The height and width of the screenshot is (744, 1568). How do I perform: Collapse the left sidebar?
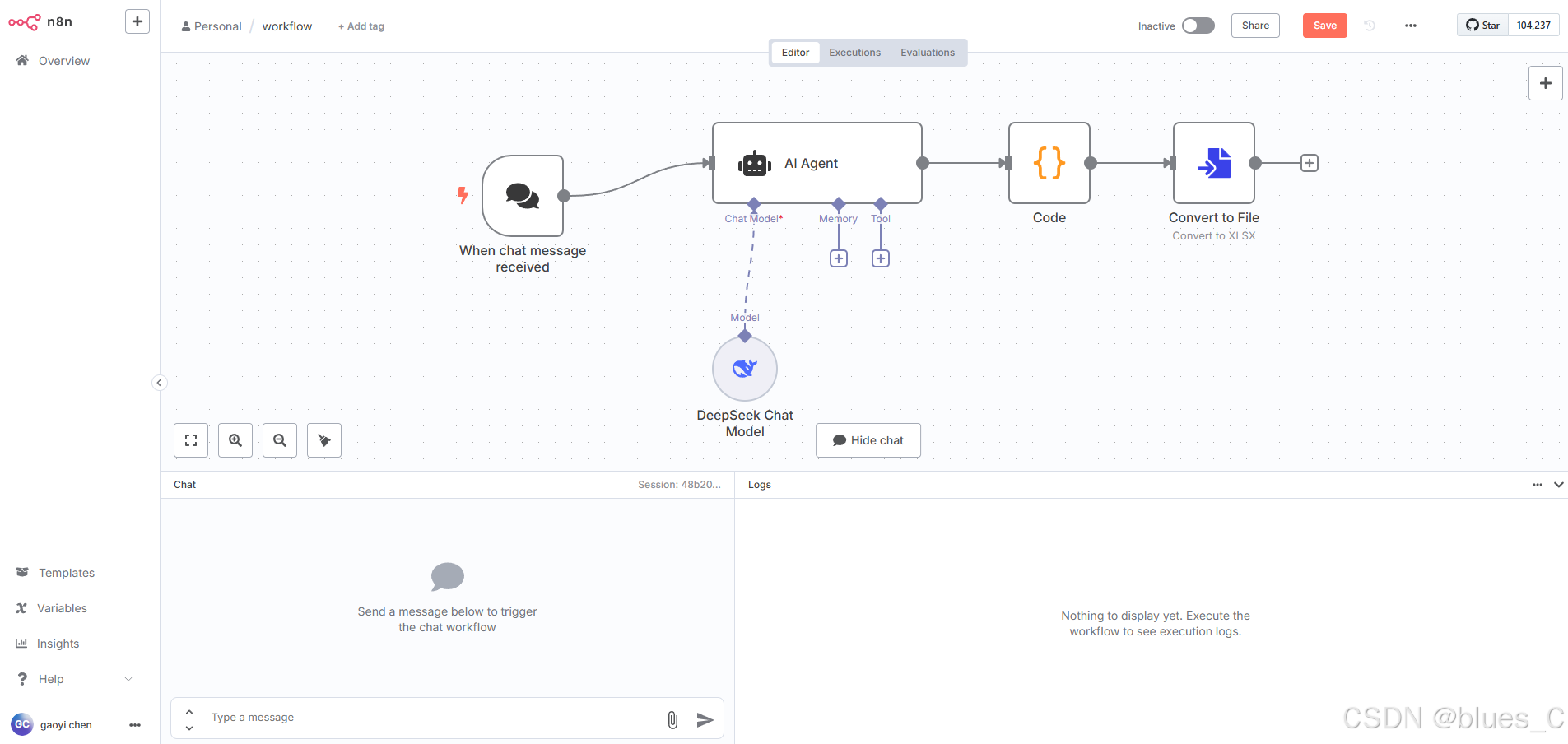click(x=160, y=383)
